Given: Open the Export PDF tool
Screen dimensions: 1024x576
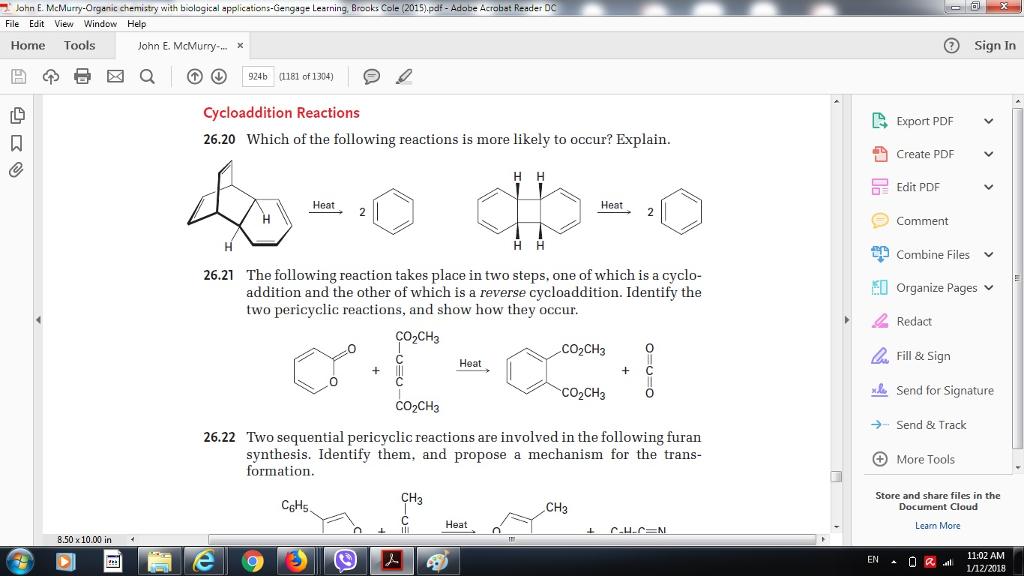Looking at the screenshot, I should [x=924, y=121].
